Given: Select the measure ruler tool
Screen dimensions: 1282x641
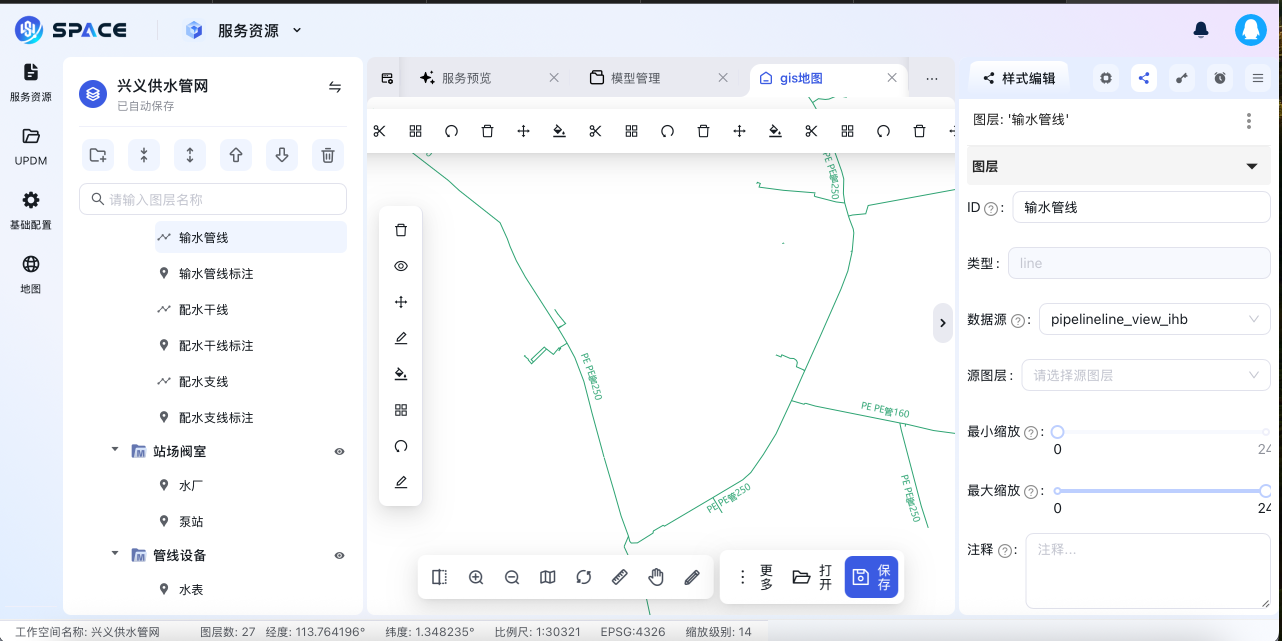Looking at the screenshot, I should click(x=619, y=577).
